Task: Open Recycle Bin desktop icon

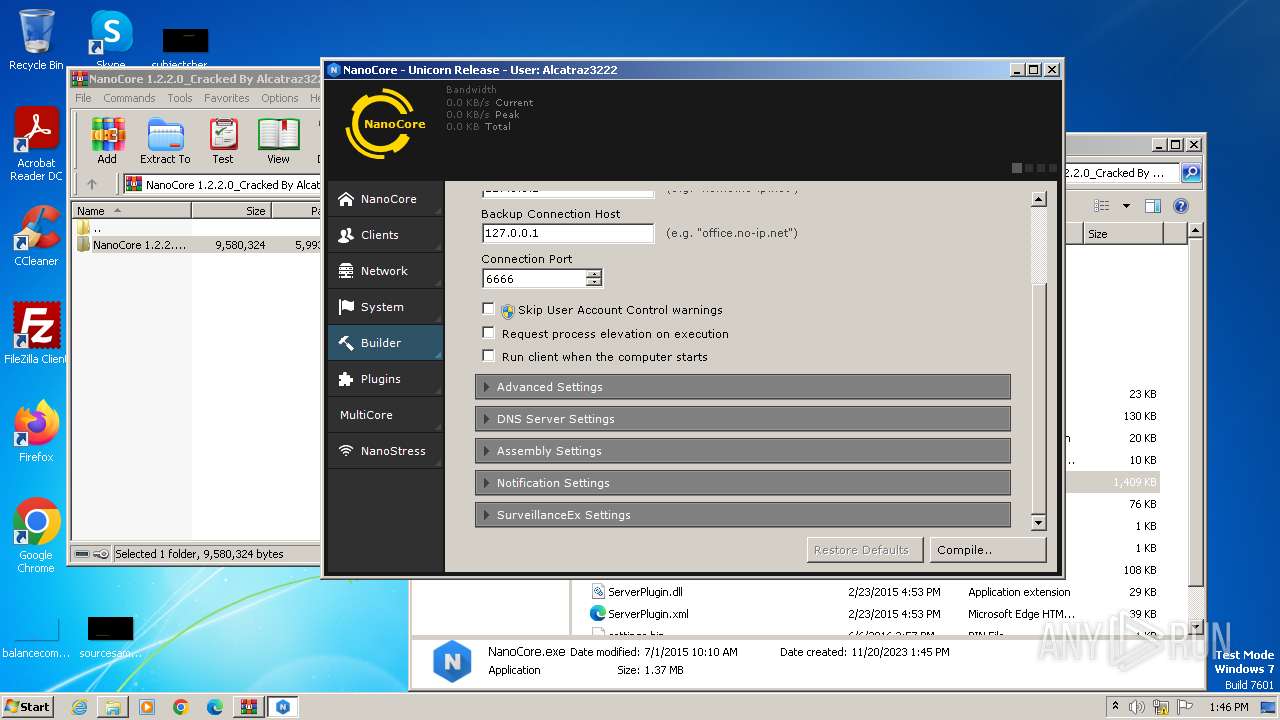Action: (x=36, y=40)
